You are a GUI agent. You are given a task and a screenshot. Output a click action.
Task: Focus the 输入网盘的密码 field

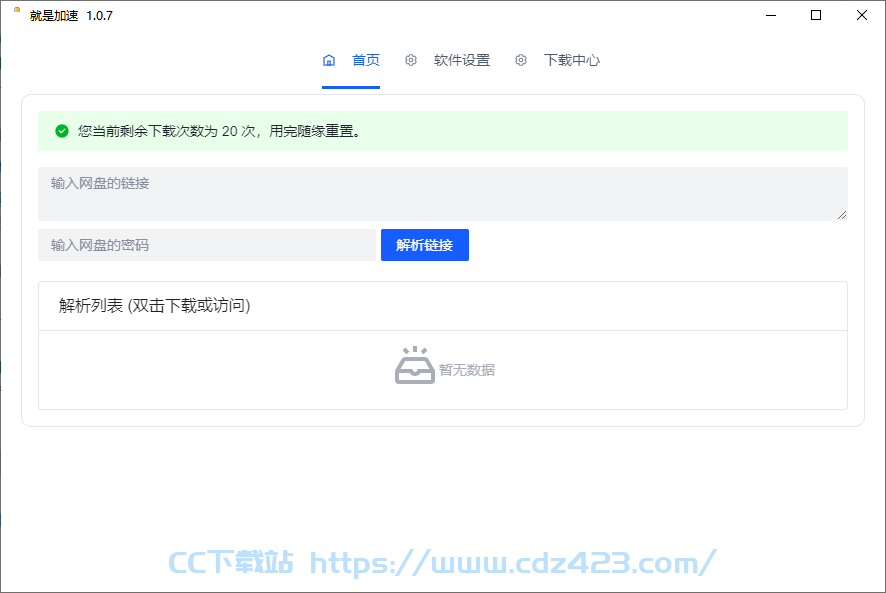[x=207, y=245]
